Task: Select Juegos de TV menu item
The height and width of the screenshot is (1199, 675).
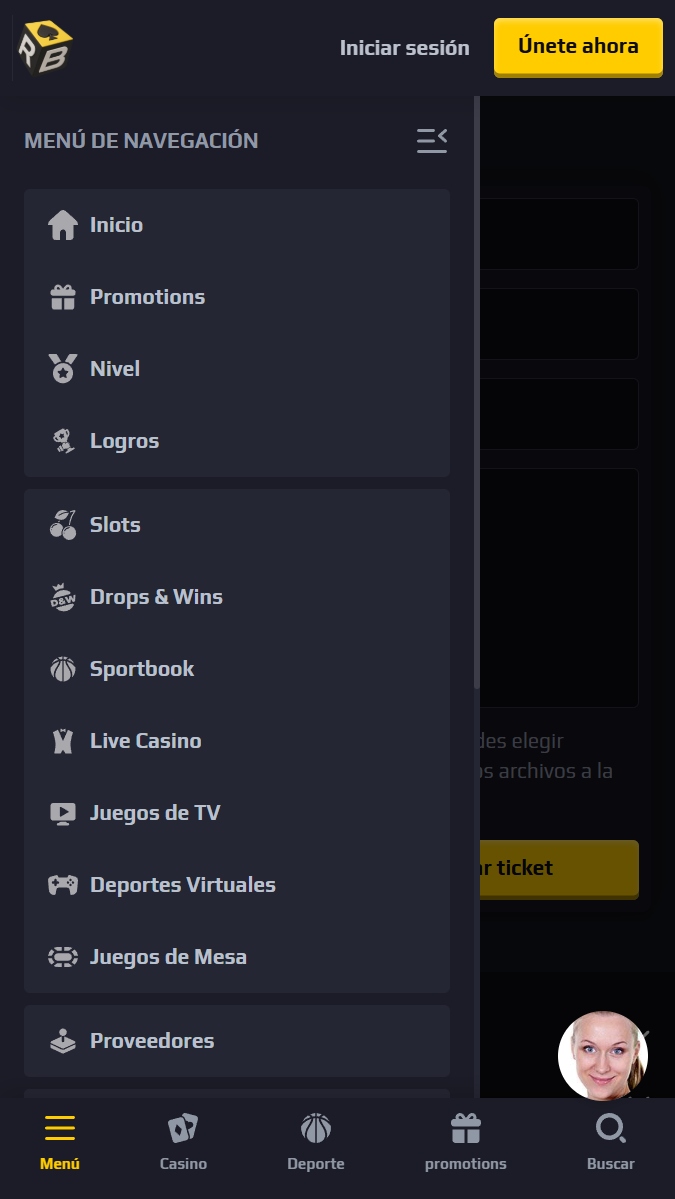Action: (154, 813)
